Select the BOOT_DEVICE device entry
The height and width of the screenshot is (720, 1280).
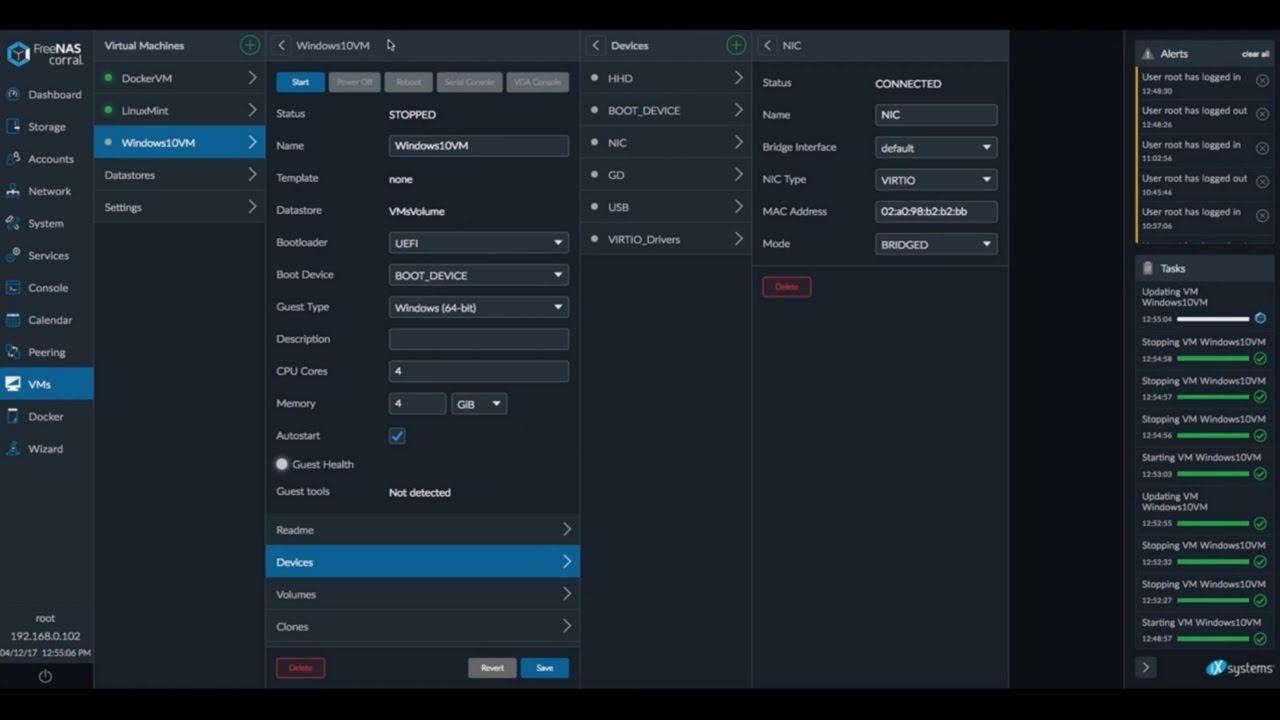(x=666, y=110)
